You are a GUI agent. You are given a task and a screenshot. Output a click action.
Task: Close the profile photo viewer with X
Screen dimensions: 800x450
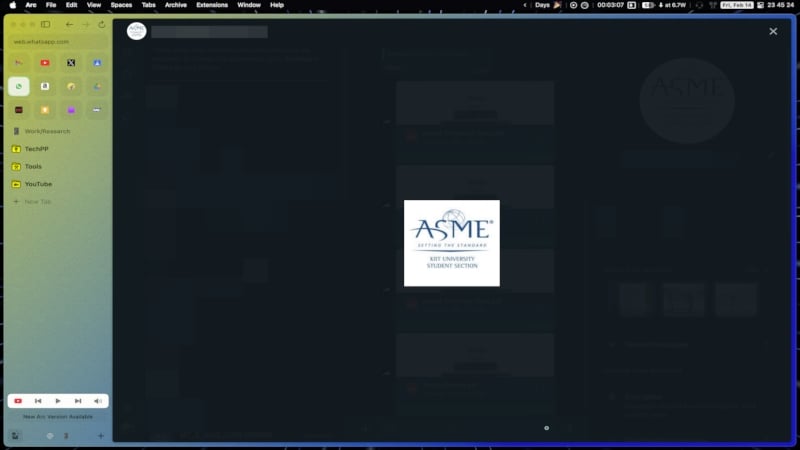click(x=773, y=31)
